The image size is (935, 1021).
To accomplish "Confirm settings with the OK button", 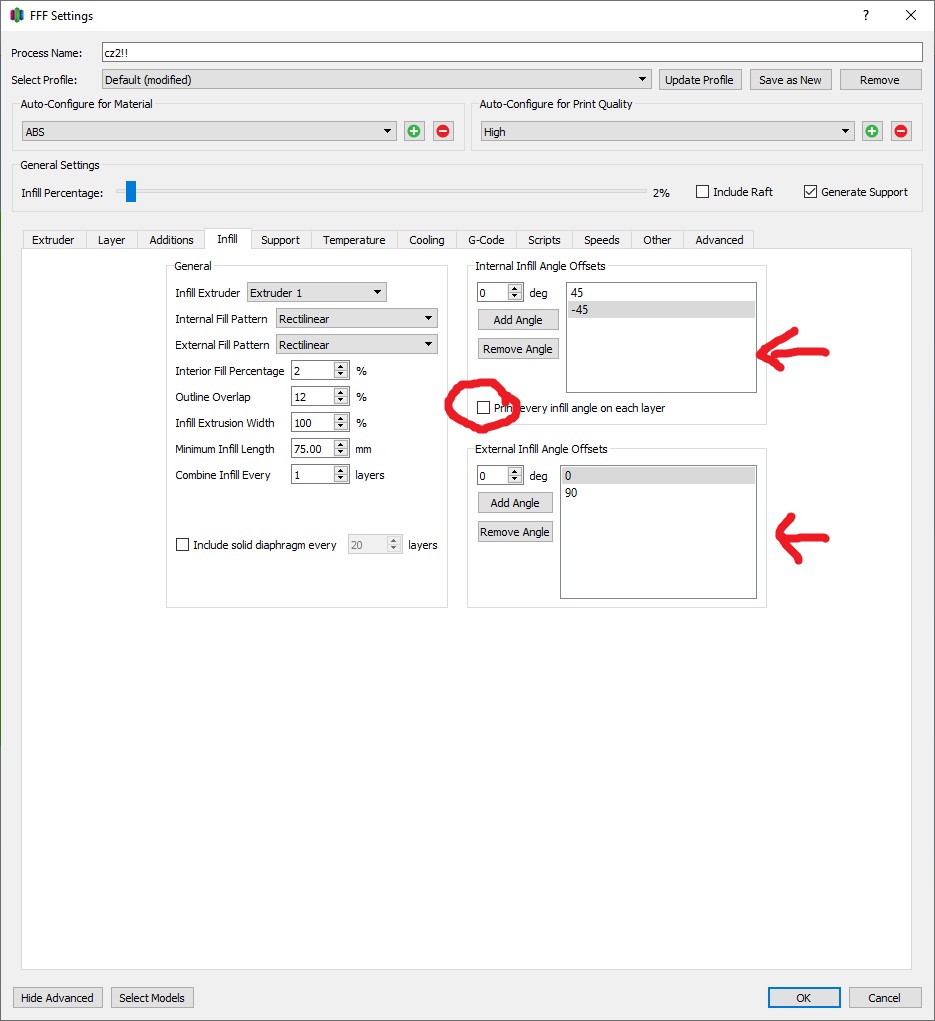I will (x=803, y=998).
